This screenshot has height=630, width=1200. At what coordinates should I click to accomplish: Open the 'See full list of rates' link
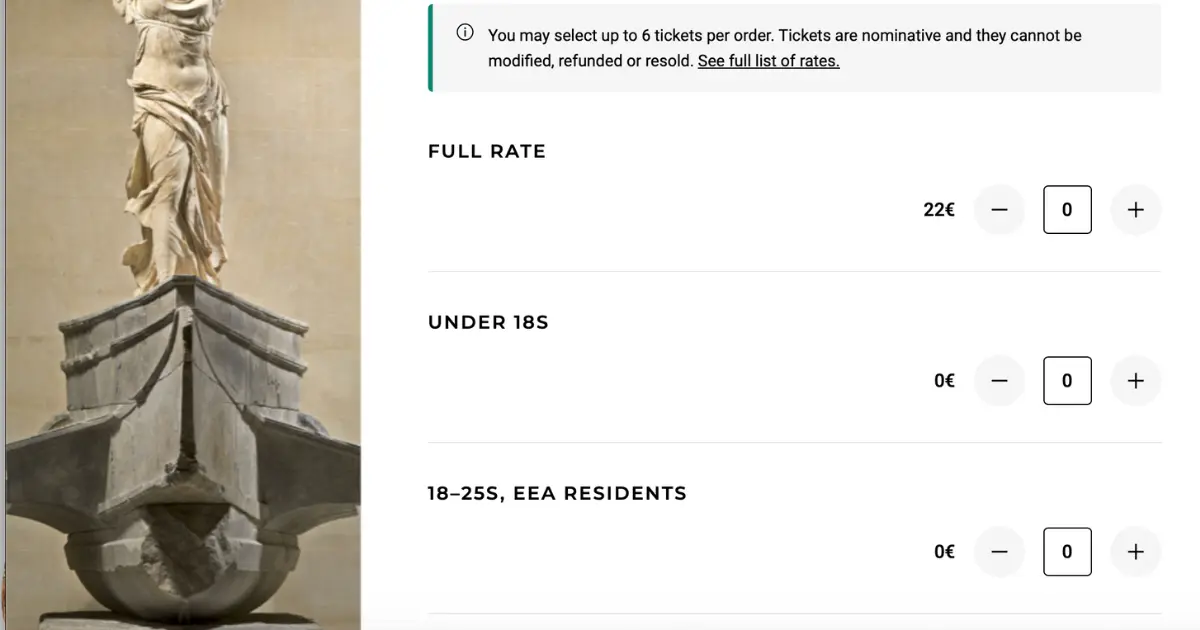pyautogui.click(x=768, y=61)
